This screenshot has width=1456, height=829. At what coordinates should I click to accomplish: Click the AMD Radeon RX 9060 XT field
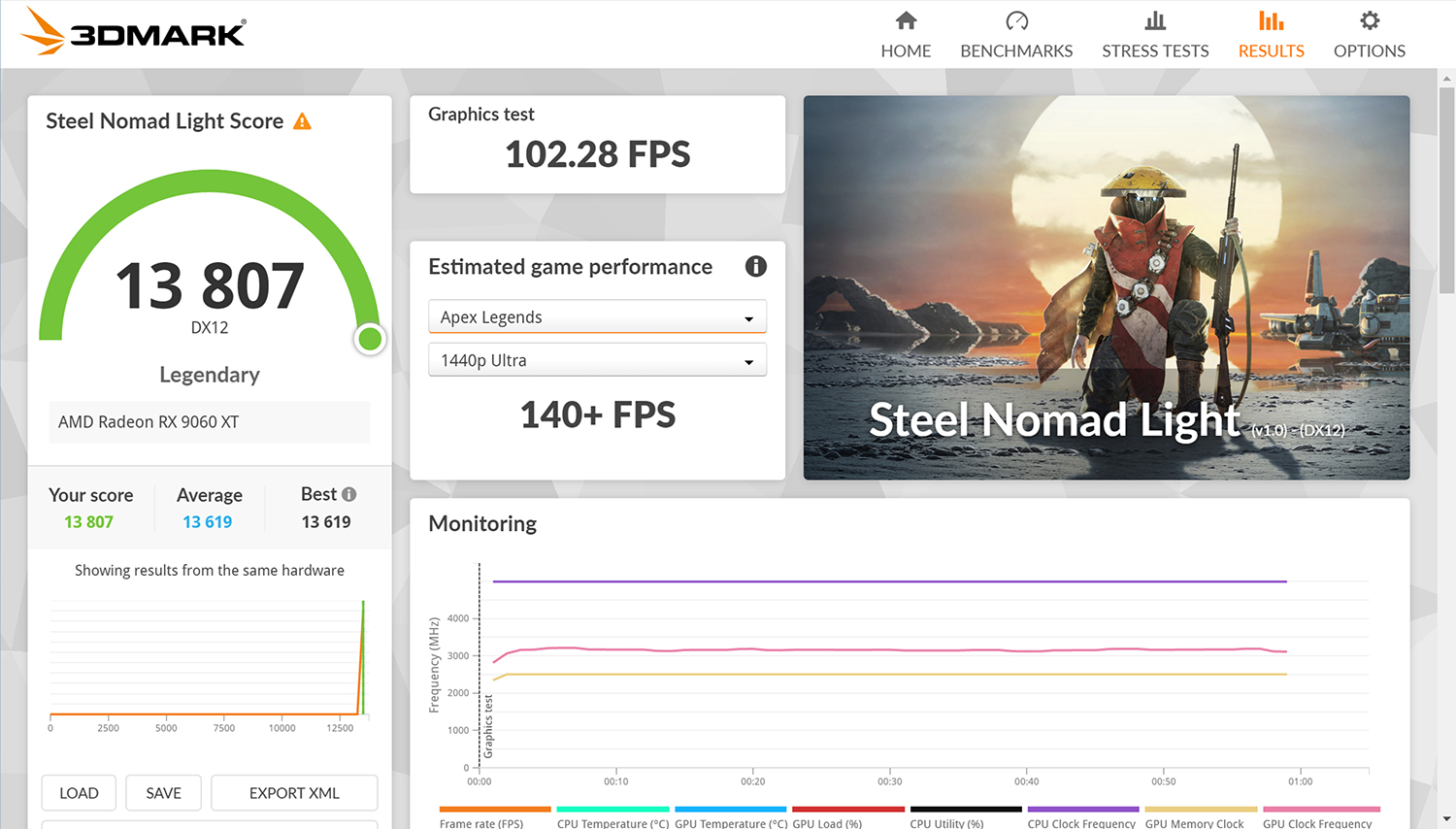(210, 422)
